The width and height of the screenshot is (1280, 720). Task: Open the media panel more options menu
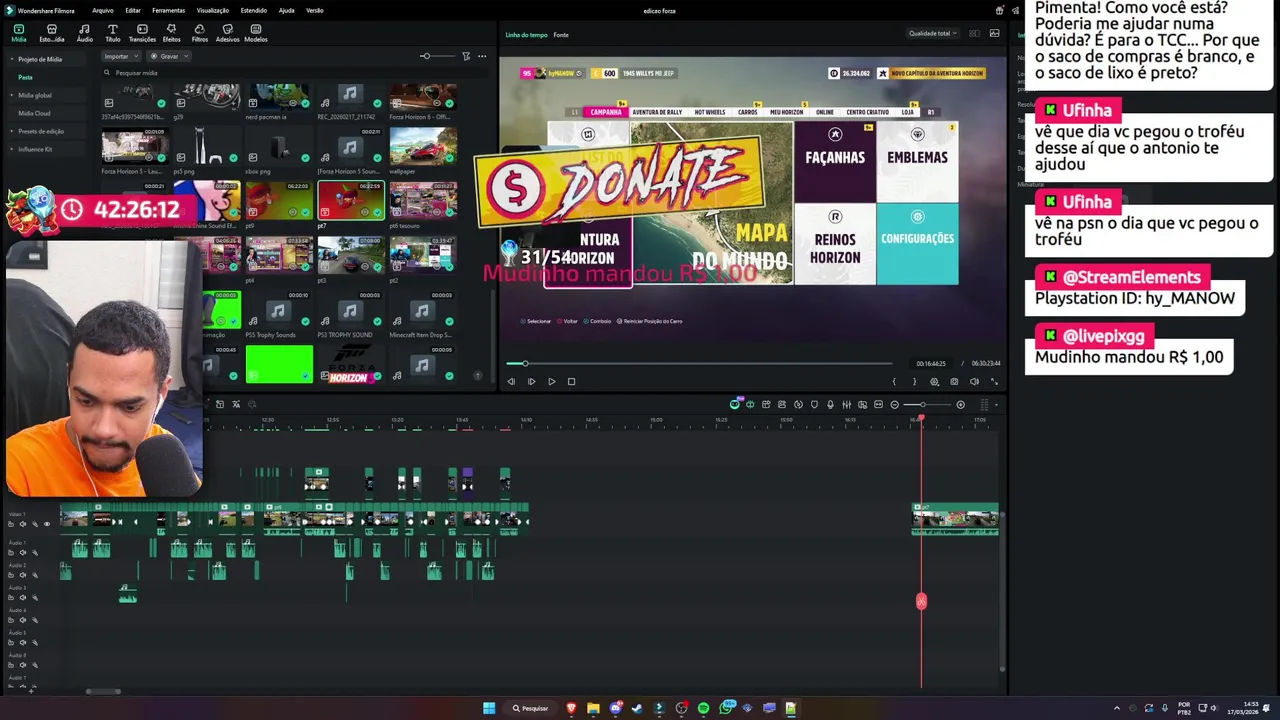pyautogui.click(x=482, y=56)
